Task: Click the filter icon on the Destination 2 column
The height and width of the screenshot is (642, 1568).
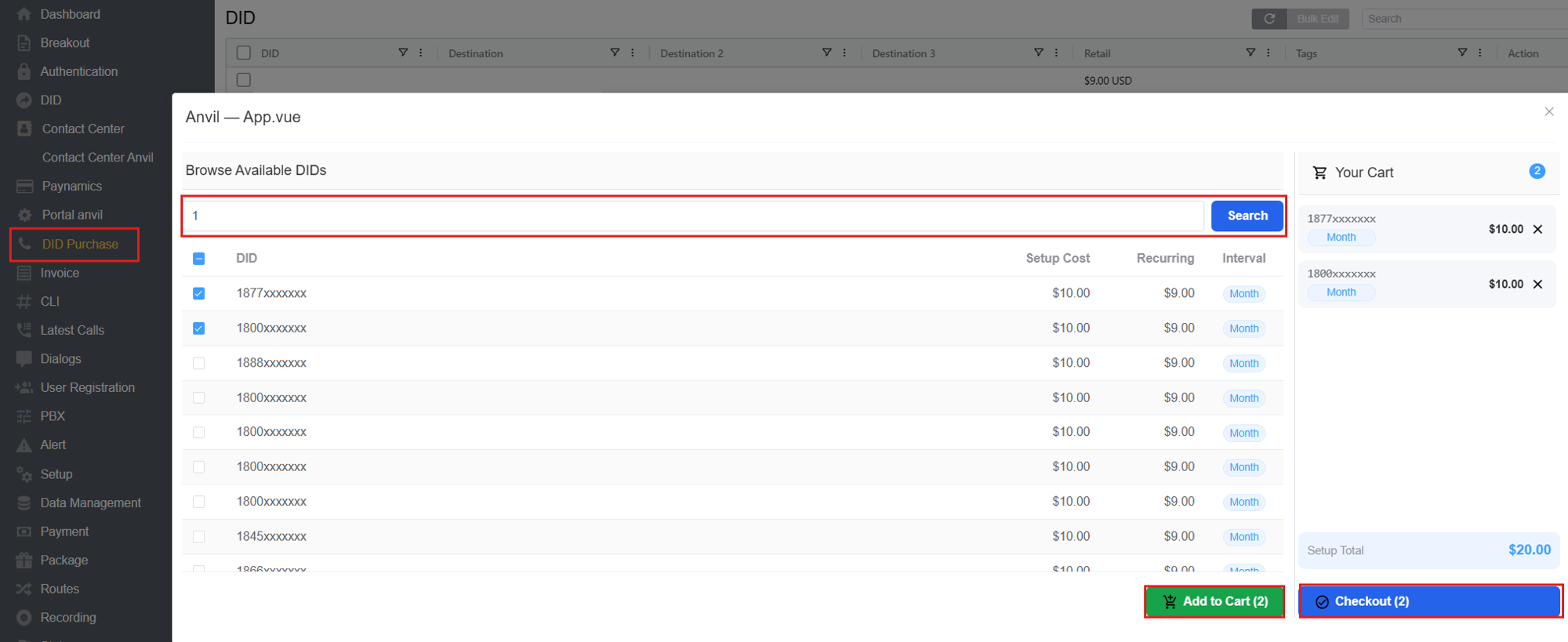Action: click(826, 53)
